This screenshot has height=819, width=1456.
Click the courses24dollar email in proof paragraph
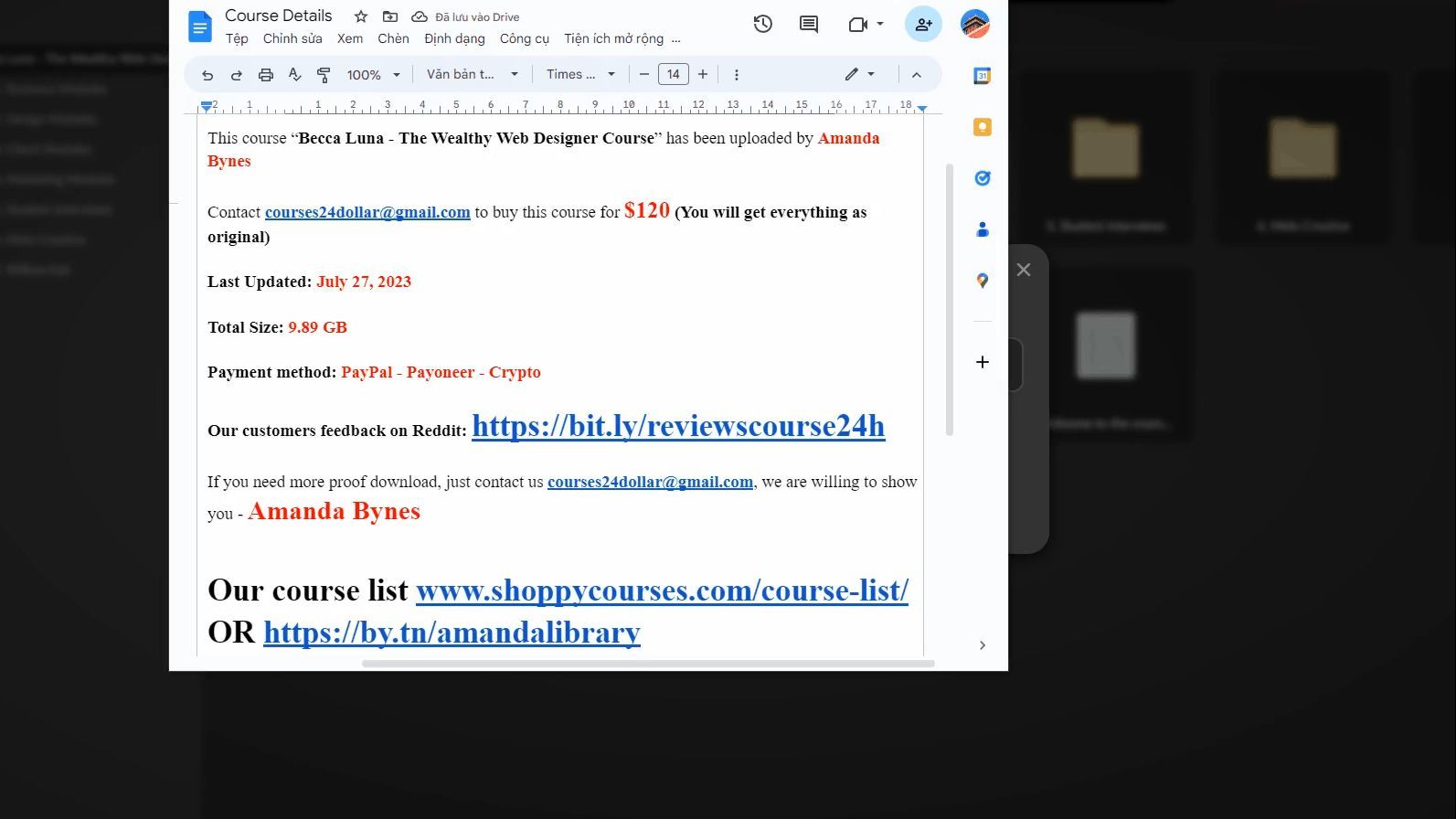(650, 482)
